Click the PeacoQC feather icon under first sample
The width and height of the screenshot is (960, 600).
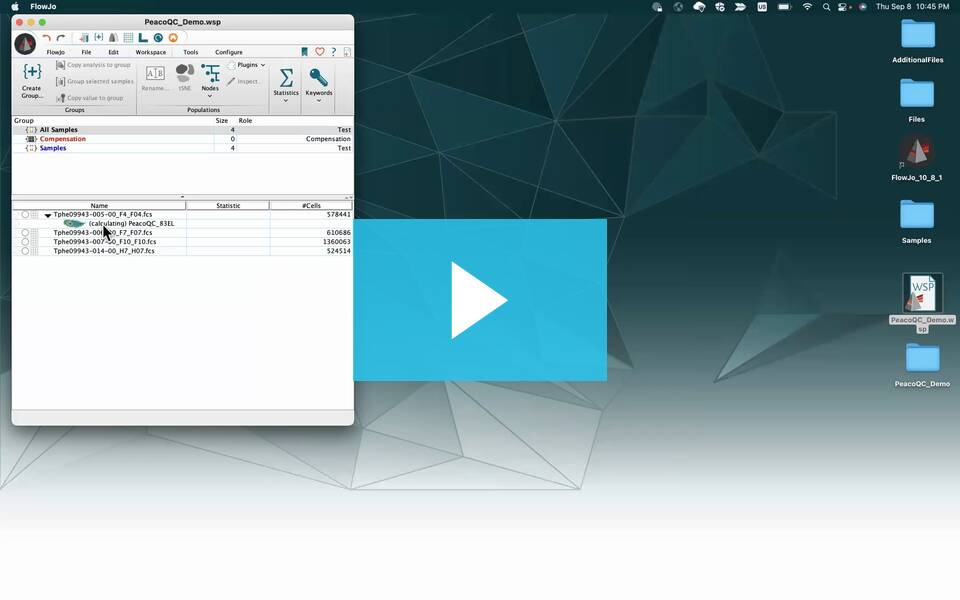(74, 224)
